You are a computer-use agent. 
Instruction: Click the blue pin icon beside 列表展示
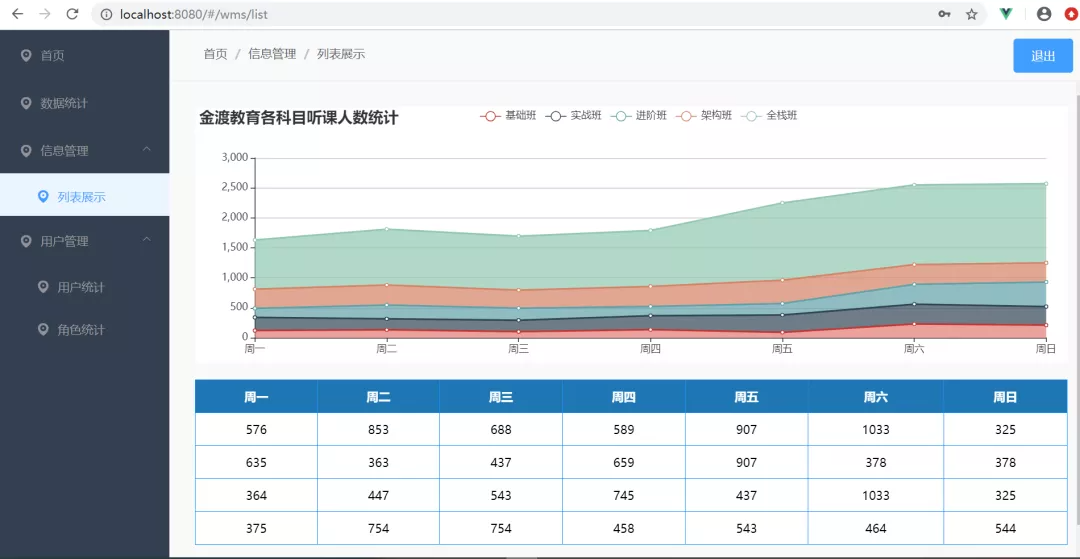point(43,197)
